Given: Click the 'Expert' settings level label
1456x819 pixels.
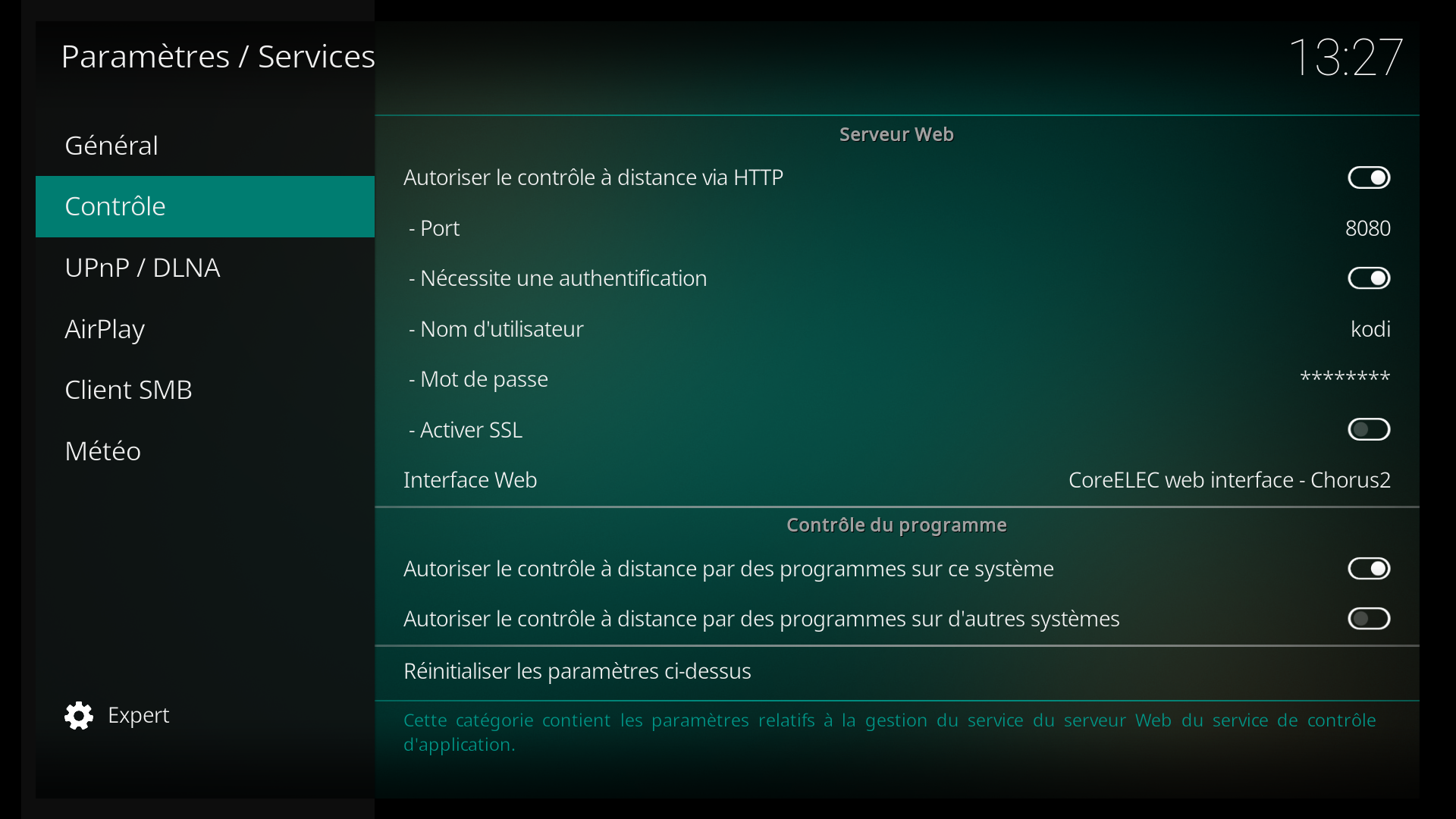Looking at the screenshot, I should pos(138,715).
